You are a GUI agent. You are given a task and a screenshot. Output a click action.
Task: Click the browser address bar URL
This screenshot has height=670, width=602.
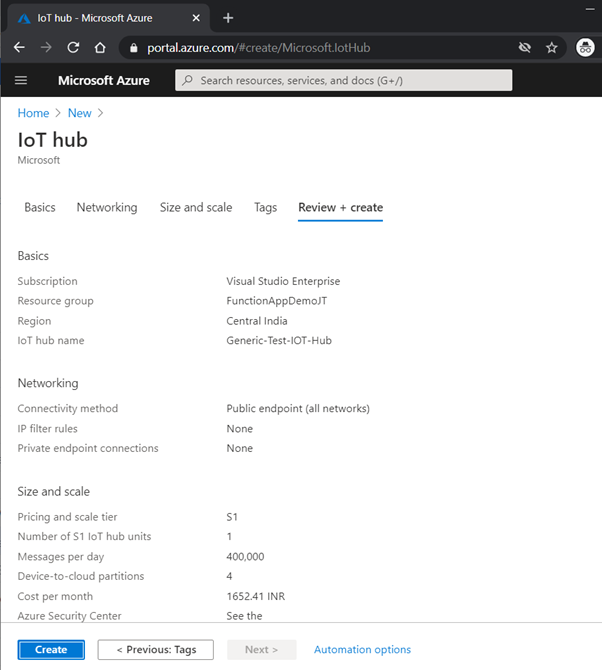pyautogui.click(x=258, y=48)
